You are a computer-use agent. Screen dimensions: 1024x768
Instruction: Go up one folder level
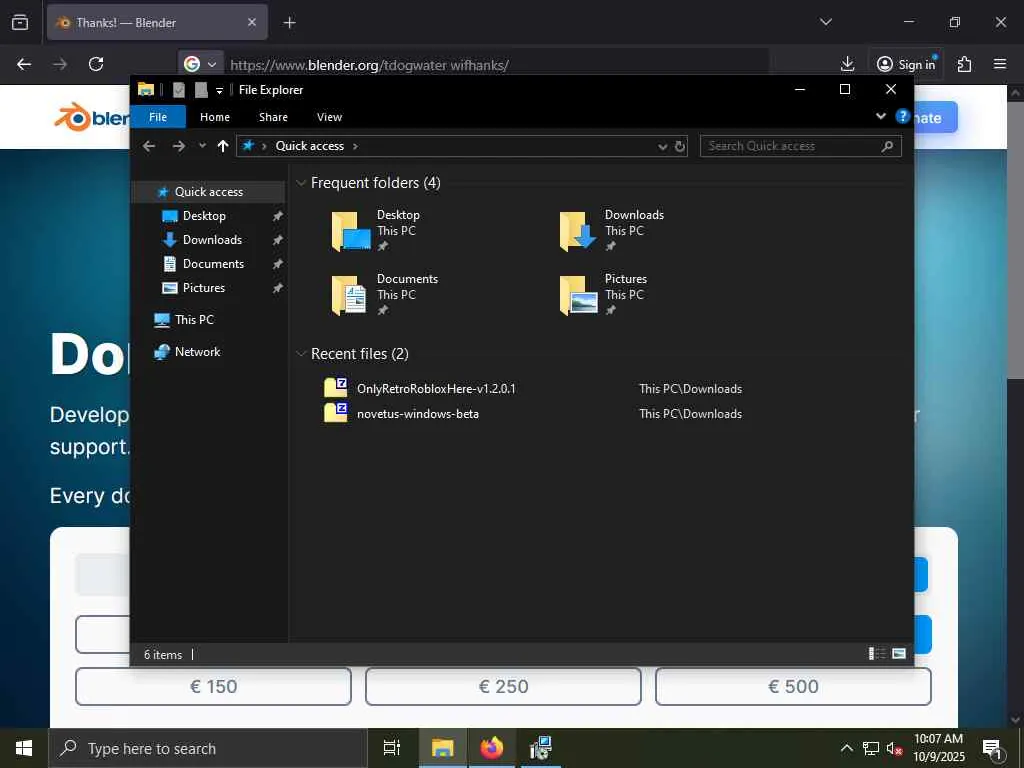(223, 146)
